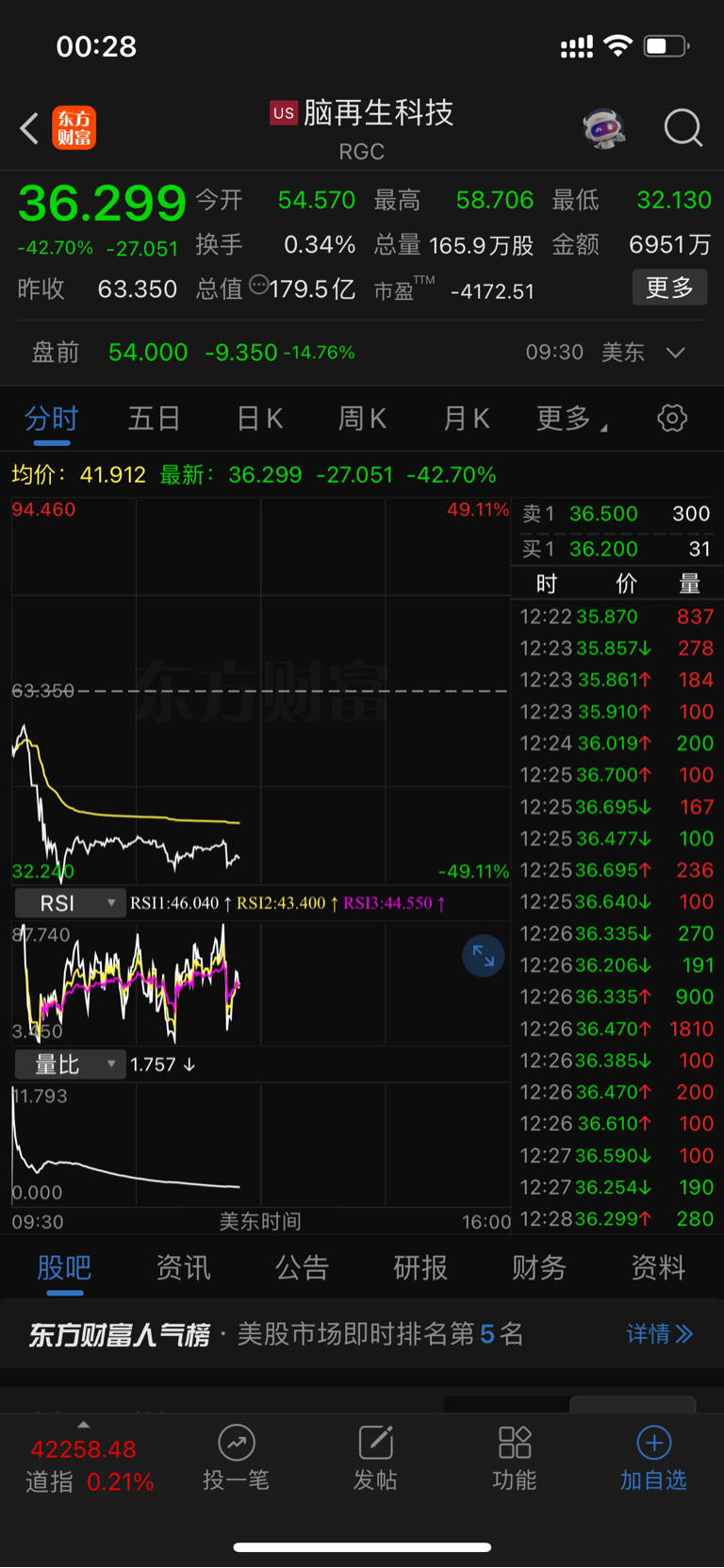
Task: Expand the 盘前 pre-market chevron
Action: point(675,353)
